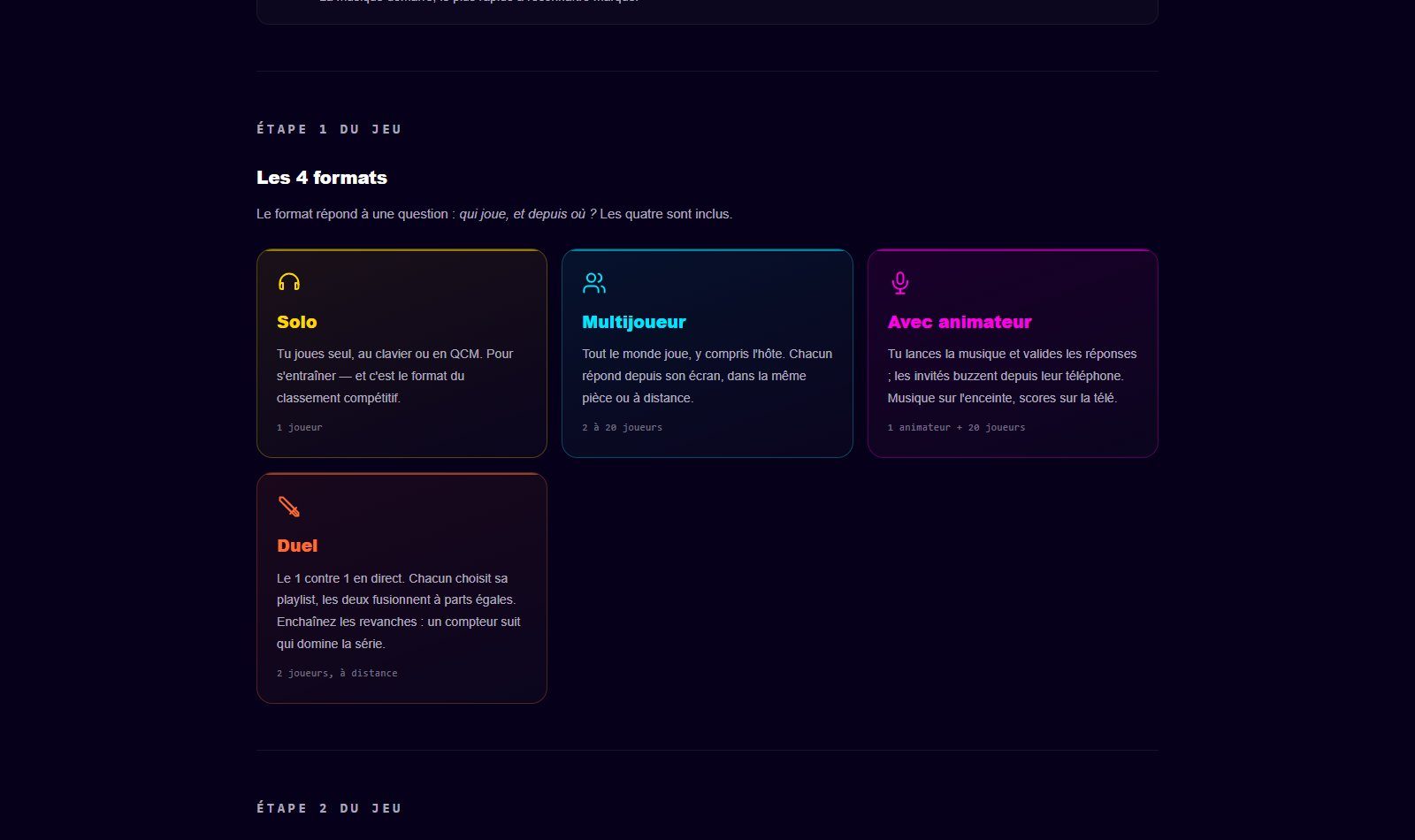Select the Duel format title

[297, 546]
